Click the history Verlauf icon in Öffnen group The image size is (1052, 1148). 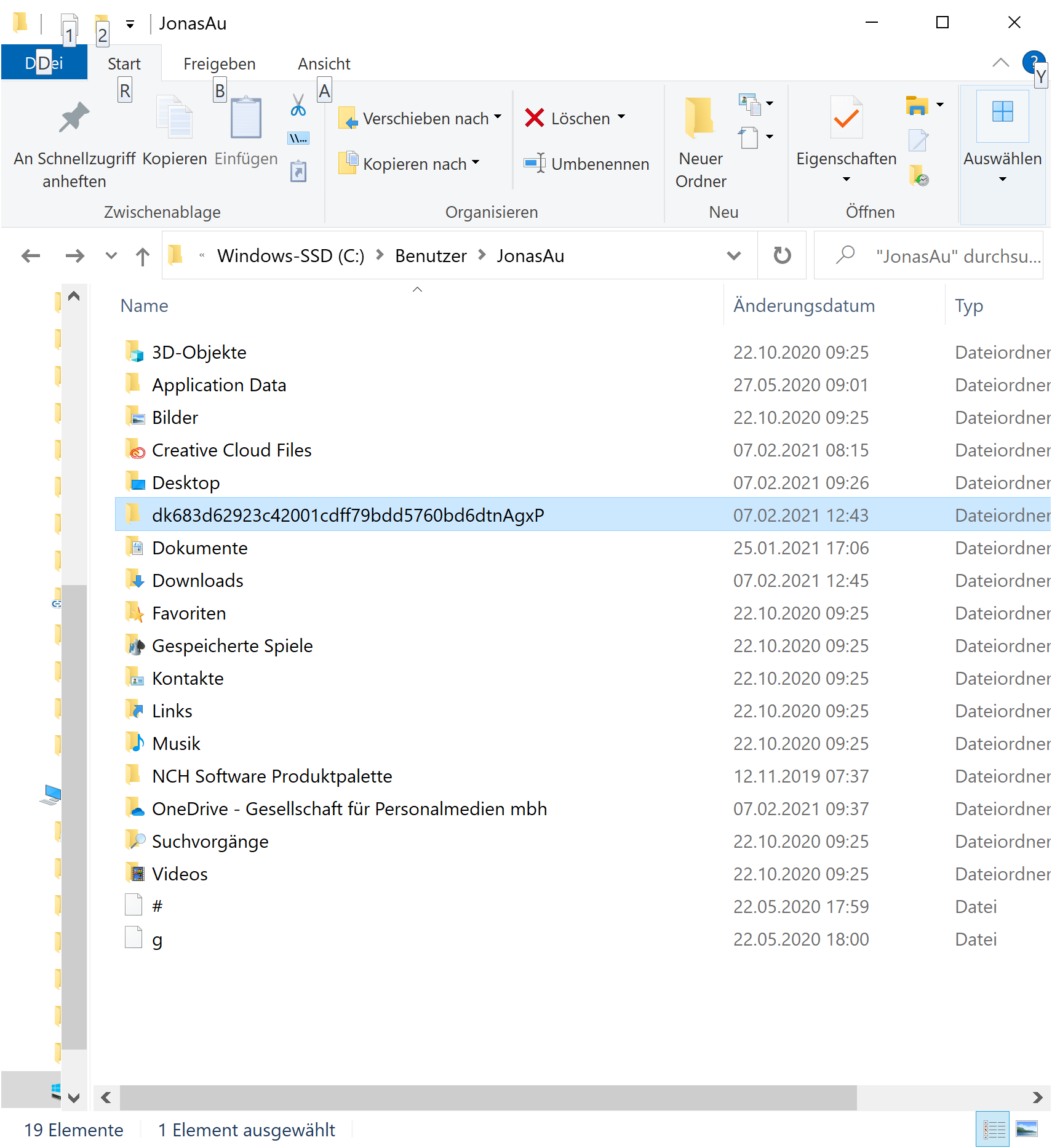pos(918,175)
